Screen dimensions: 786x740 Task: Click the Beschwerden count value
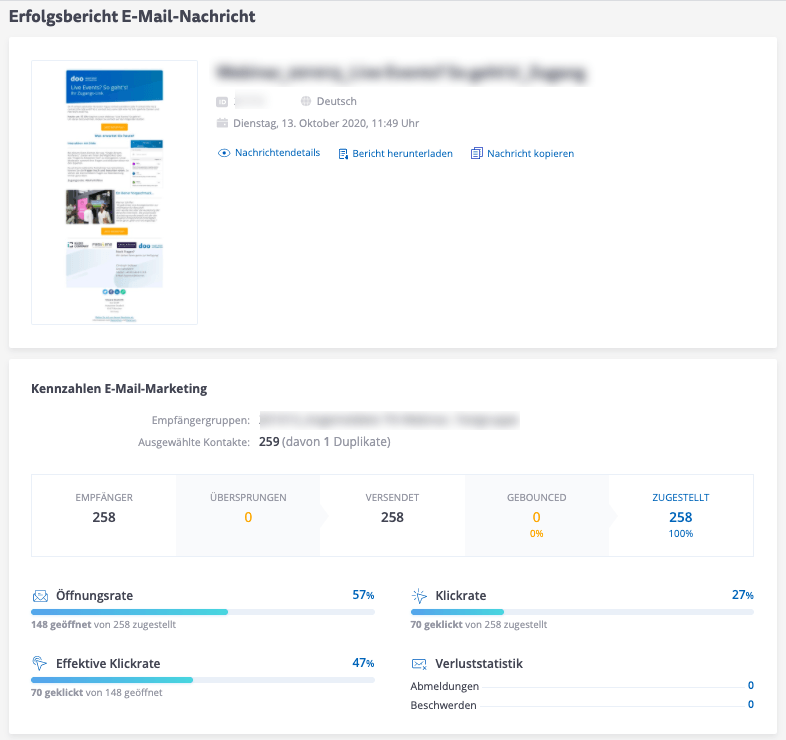pos(750,705)
